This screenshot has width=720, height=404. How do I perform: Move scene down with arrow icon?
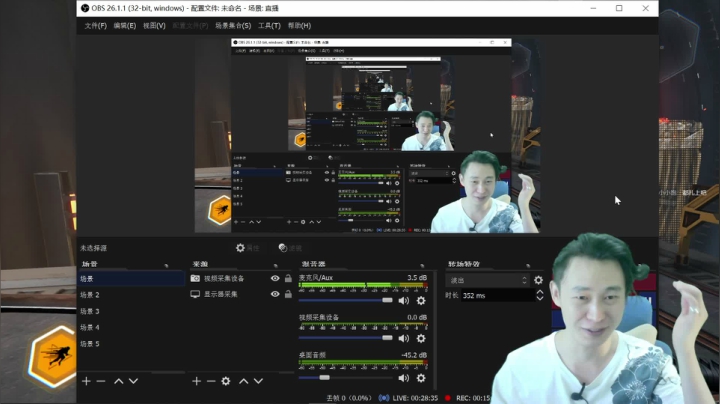[133, 381]
